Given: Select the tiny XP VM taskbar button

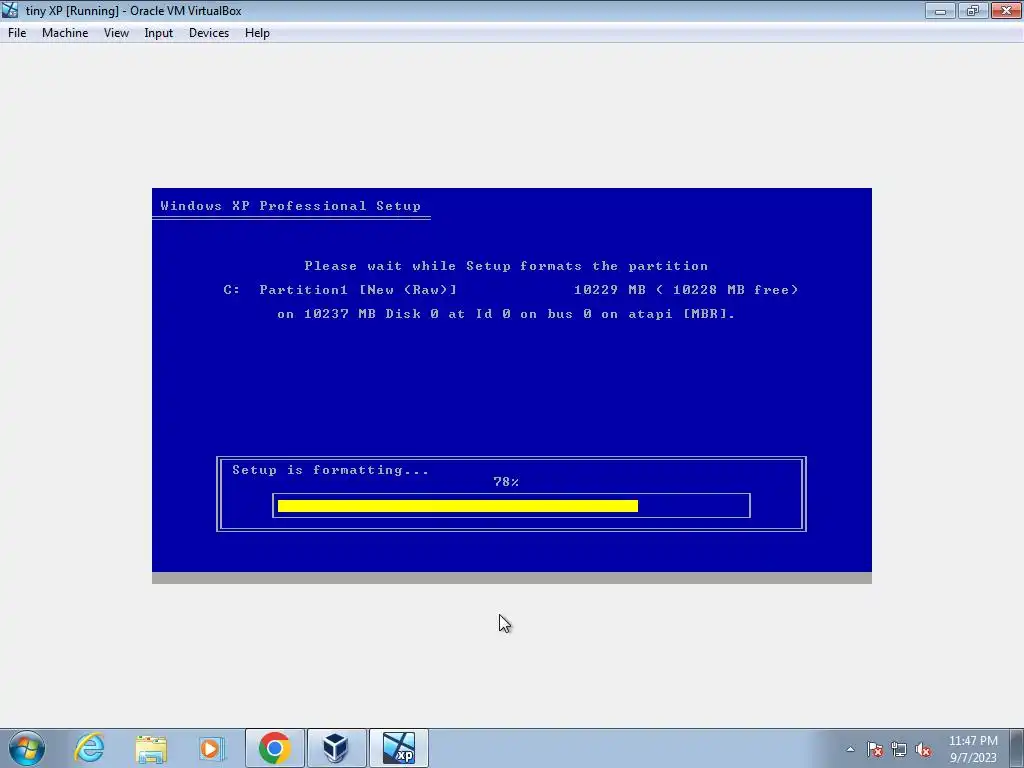Looking at the screenshot, I should [x=398, y=748].
